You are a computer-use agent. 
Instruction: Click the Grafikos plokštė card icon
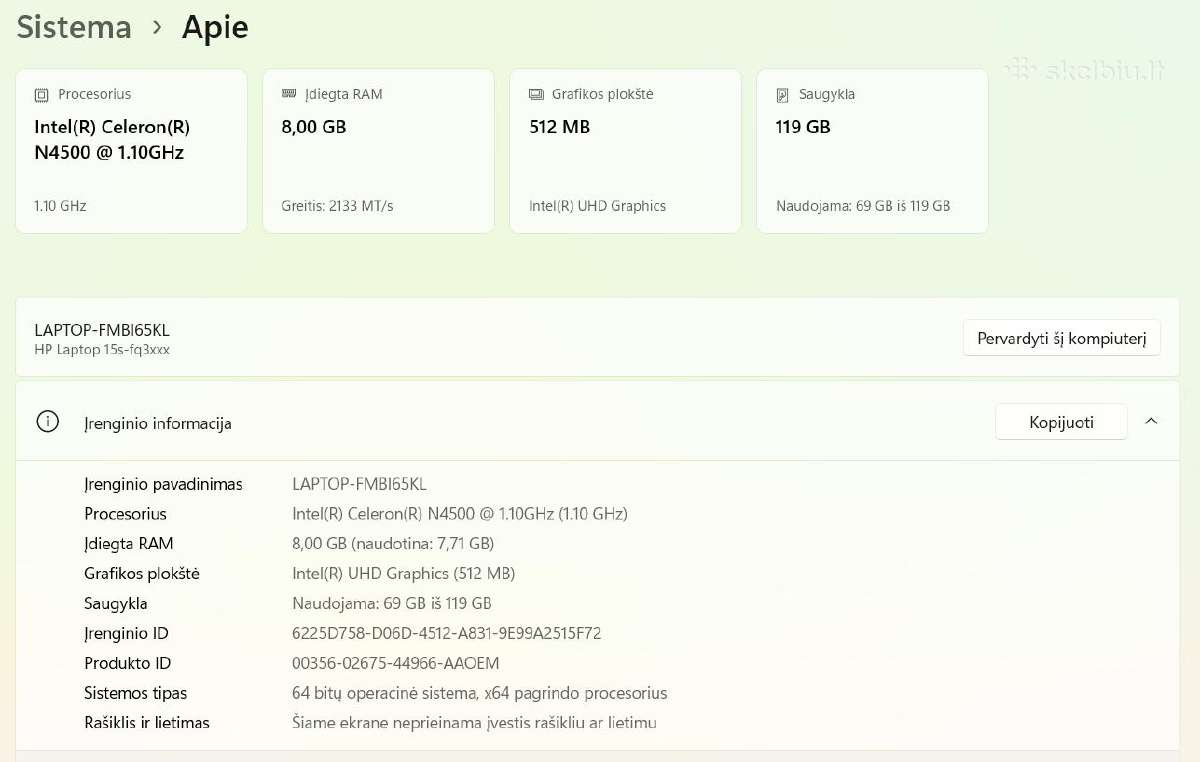536,94
